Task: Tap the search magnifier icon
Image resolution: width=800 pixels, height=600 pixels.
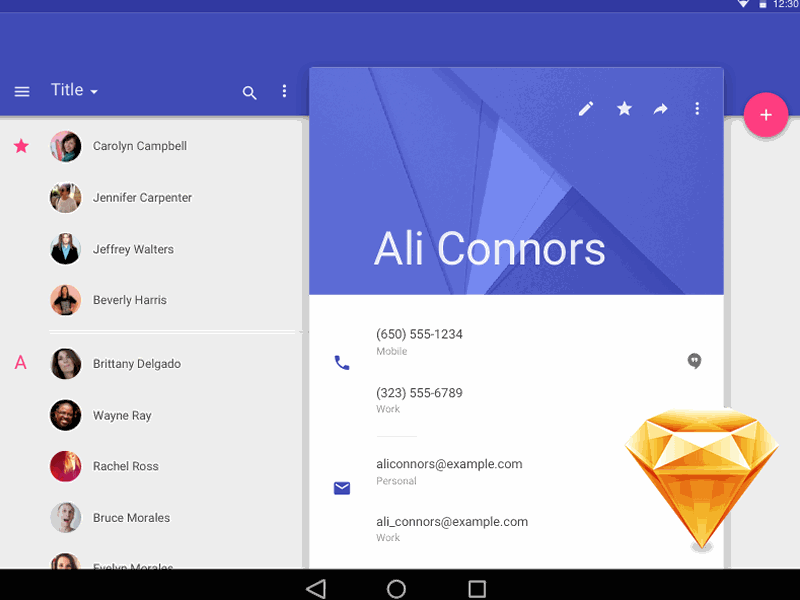Action: click(x=249, y=92)
